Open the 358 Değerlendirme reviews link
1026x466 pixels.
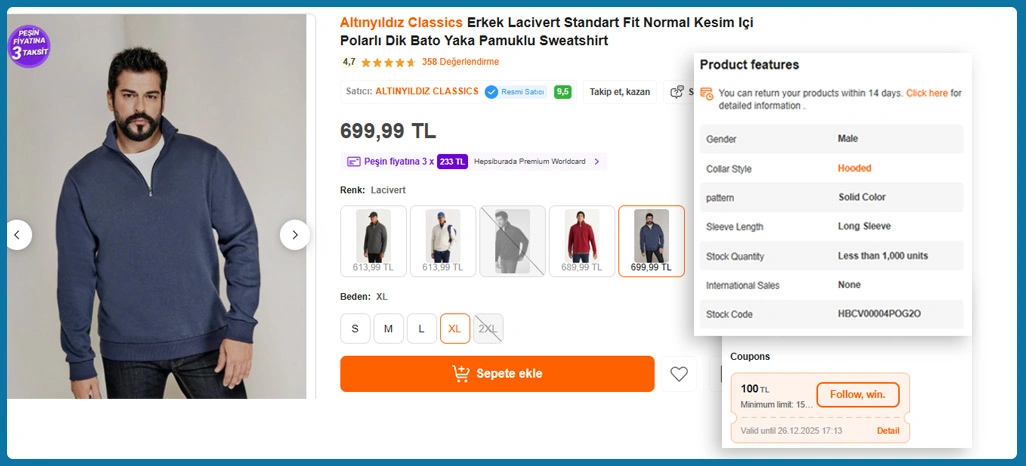point(460,62)
